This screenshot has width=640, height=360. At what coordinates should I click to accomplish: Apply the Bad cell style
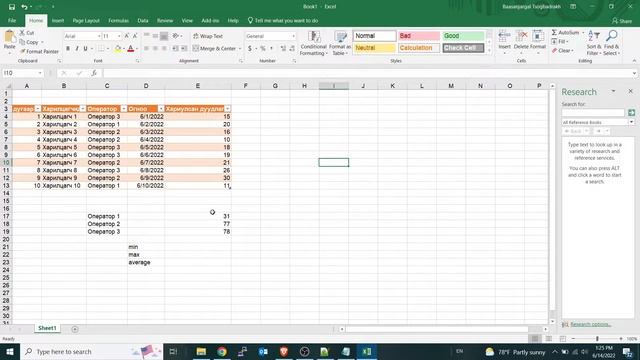[x=419, y=36]
